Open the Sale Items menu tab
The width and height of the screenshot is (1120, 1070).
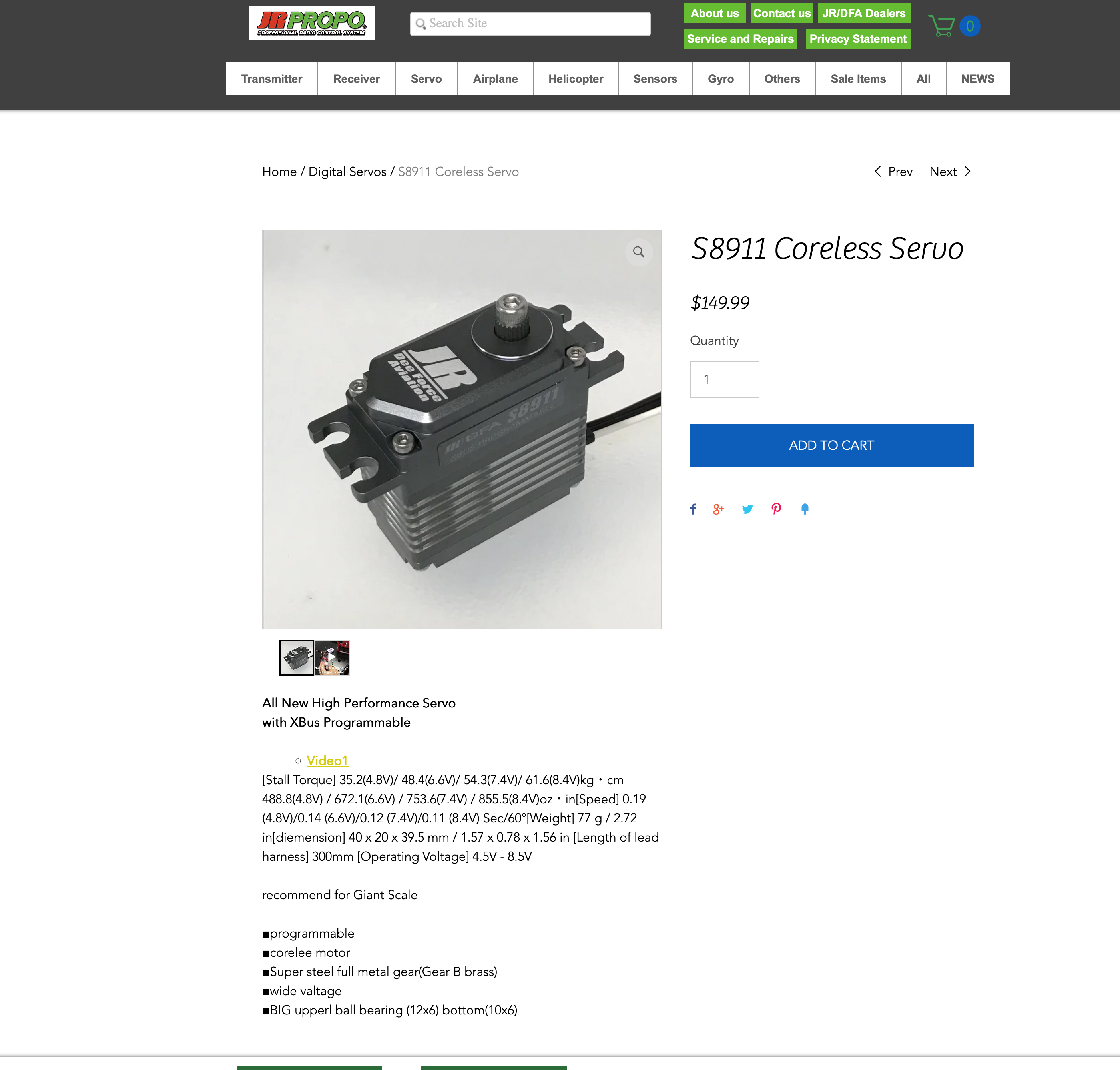(858, 79)
